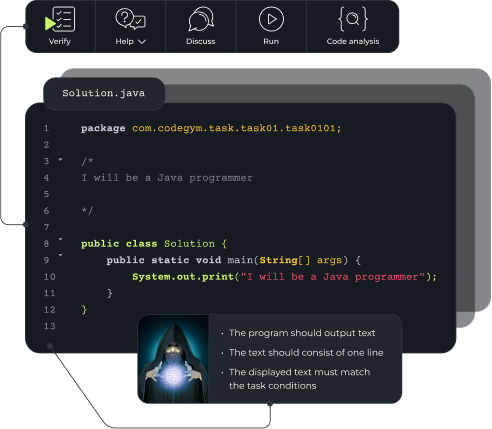Run the code with the play icon
Image resolution: width=492 pixels, height=429 pixels.
(271, 19)
